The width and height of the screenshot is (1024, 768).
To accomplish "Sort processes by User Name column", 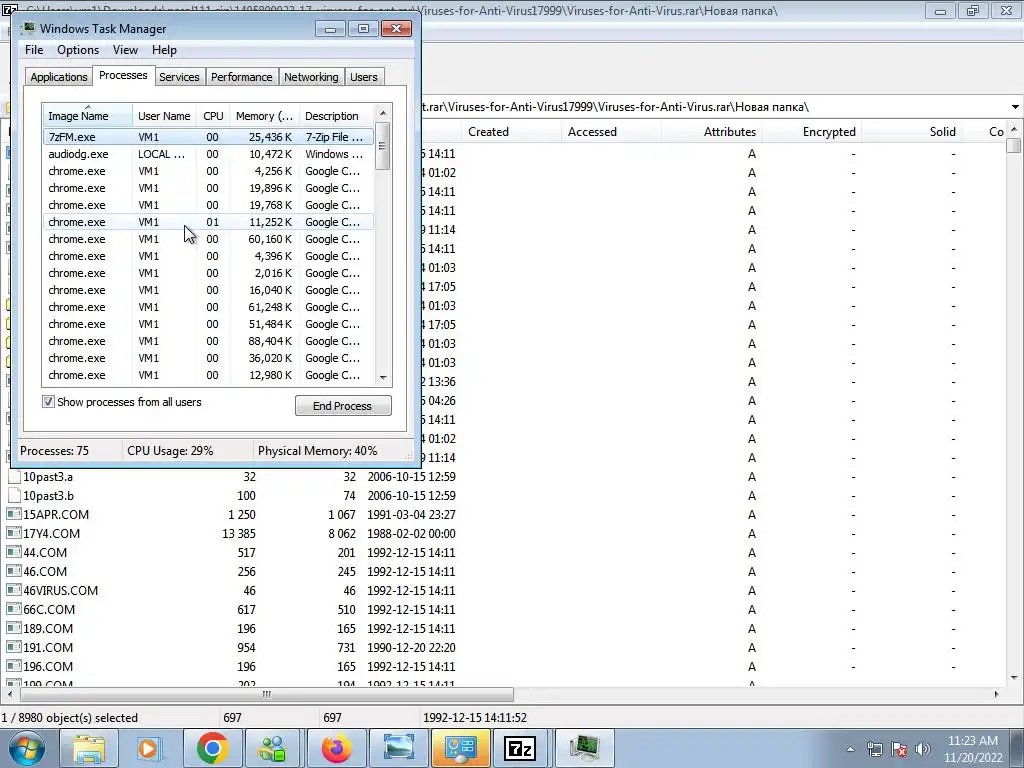I will pyautogui.click(x=164, y=116).
